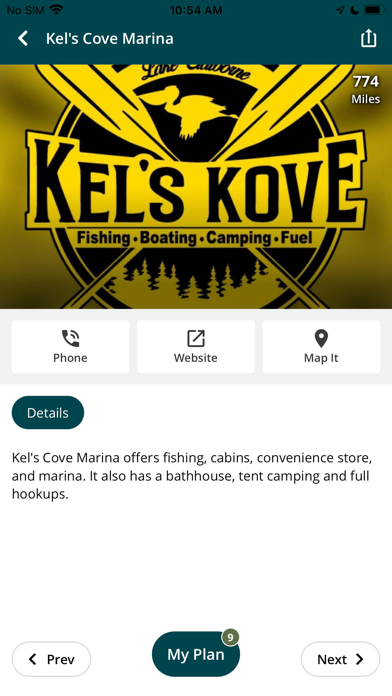Go to previous listing with Prev
Viewport: 392px width, 696px height.
[x=51, y=659]
